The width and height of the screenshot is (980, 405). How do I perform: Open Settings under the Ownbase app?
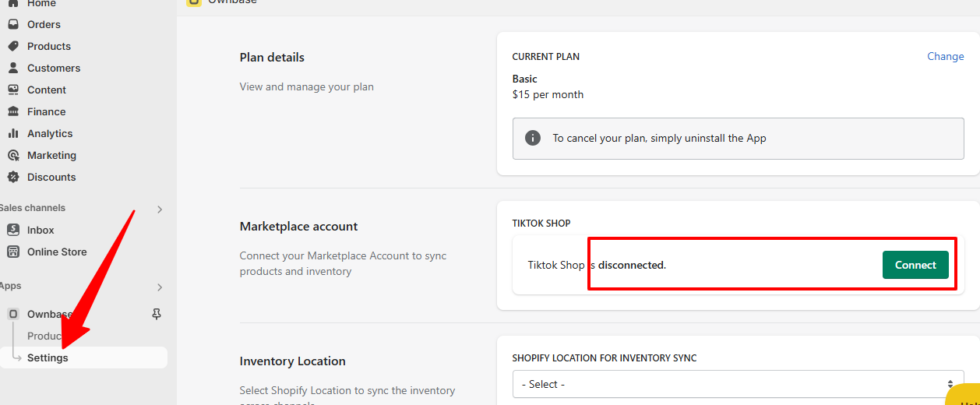tap(48, 358)
